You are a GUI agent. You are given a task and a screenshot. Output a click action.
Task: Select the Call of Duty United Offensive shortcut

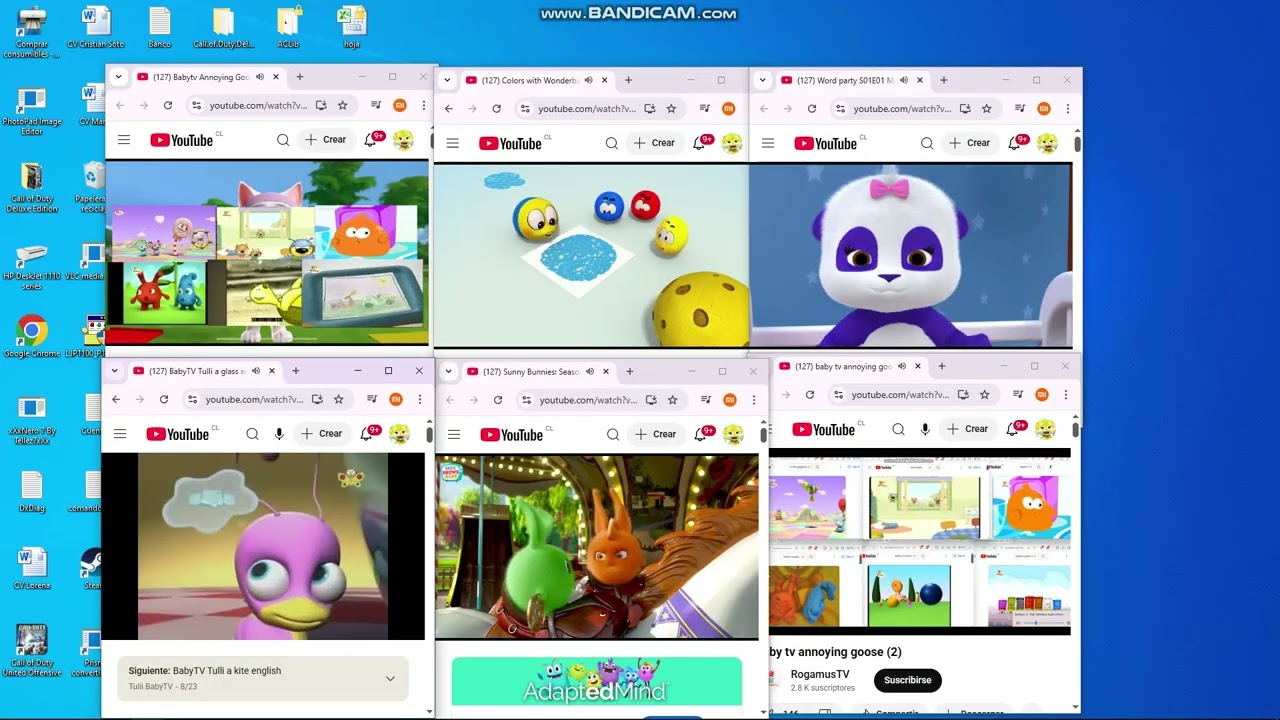point(31,650)
